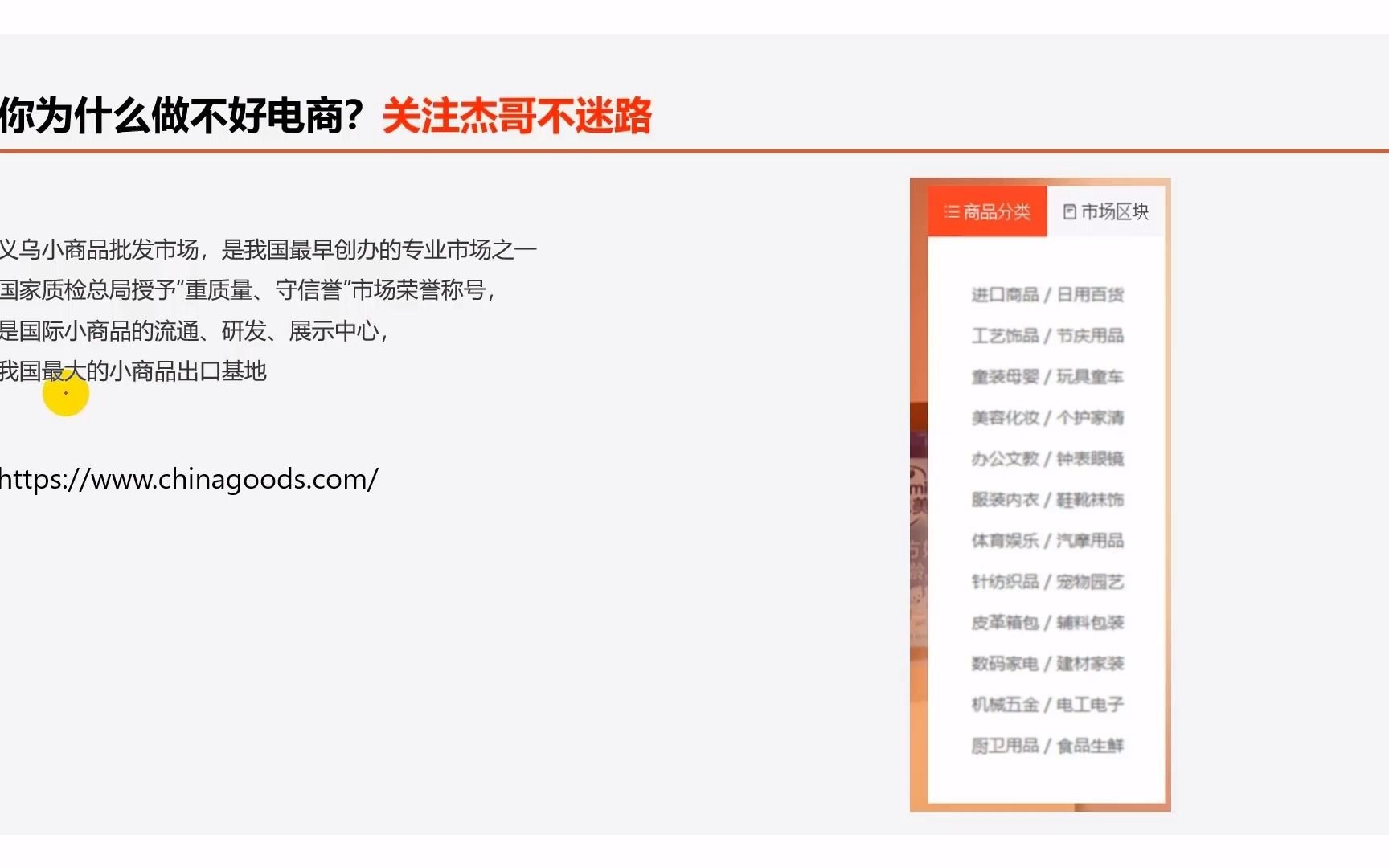Click the line starting 国家质检总局授予
The height and width of the screenshot is (868, 1389).
pyautogui.click(x=247, y=290)
